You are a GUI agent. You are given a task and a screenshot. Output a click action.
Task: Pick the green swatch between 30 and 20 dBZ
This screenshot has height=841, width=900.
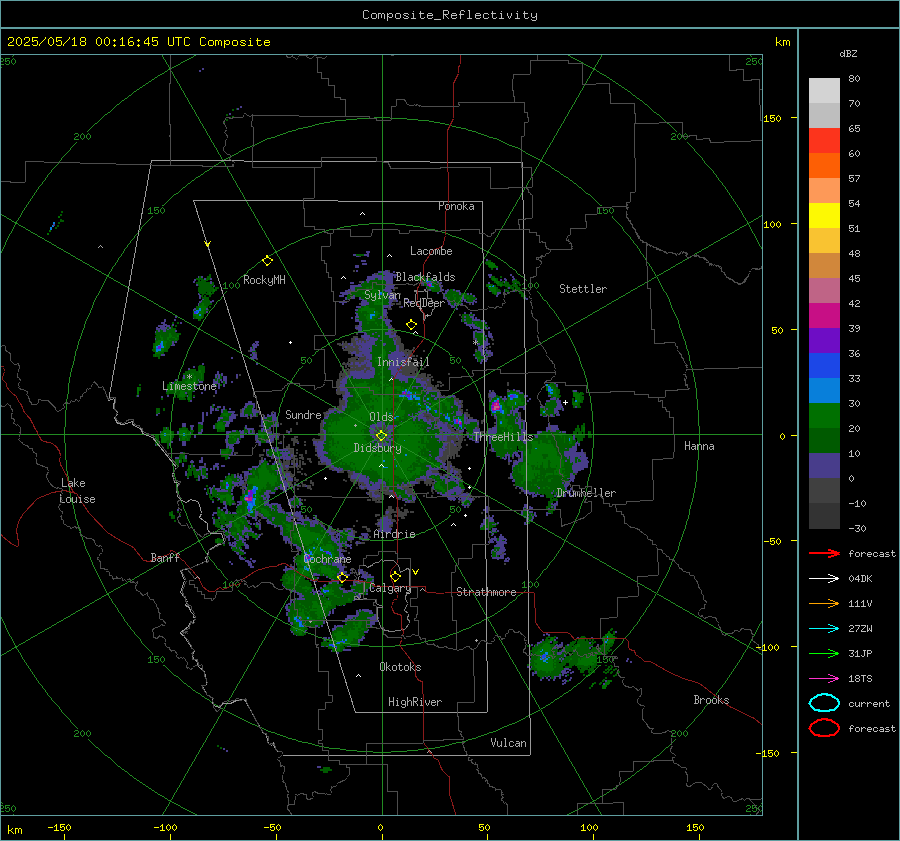click(824, 416)
